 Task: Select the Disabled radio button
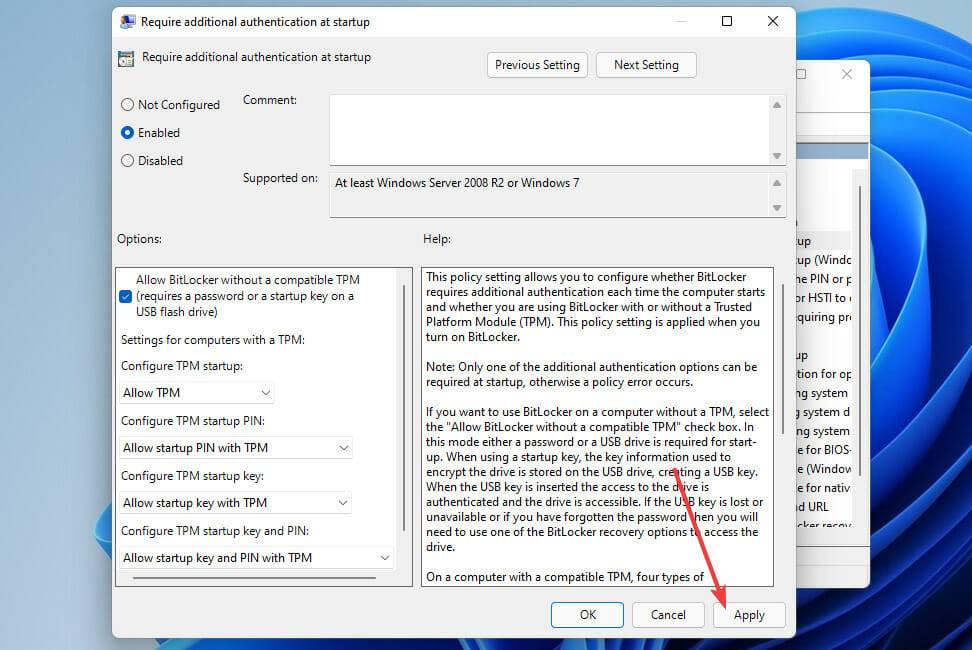[x=128, y=160]
